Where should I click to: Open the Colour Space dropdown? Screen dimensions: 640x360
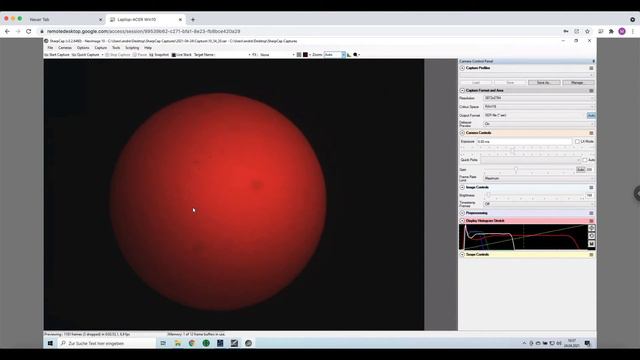point(539,107)
